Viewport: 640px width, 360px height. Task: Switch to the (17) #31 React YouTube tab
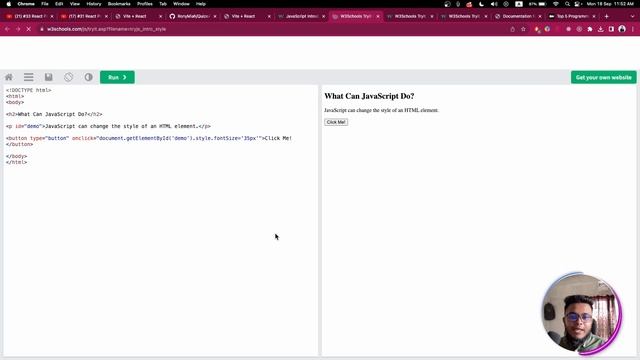[84, 16]
